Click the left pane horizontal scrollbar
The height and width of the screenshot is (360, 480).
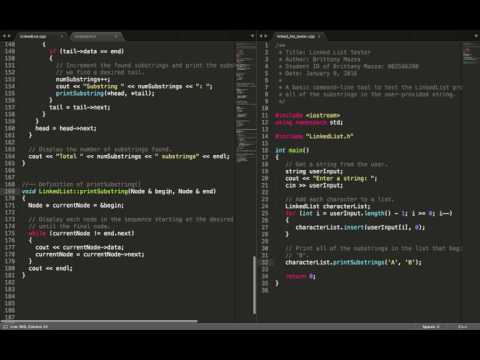click(x=99, y=321)
